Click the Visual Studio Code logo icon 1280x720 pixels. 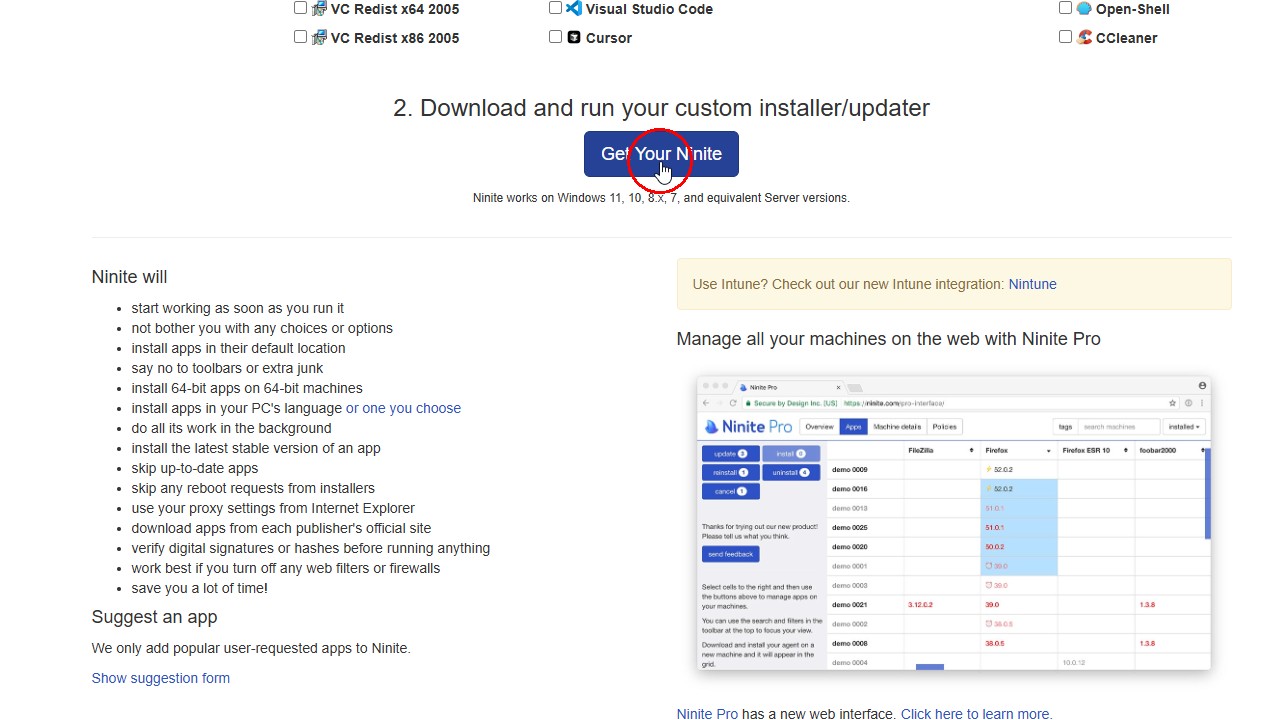(x=574, y=8)
